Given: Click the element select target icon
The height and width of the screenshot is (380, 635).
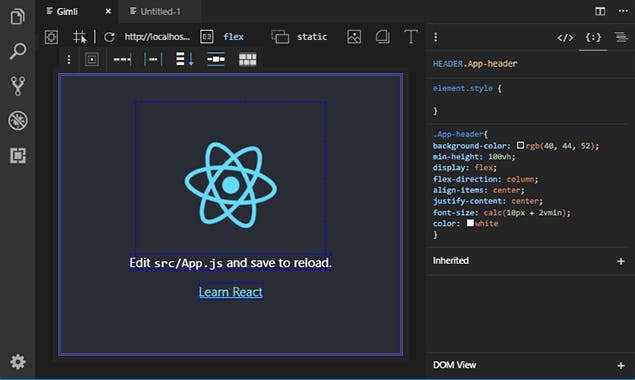Looking at the screenshot, I should 51,37.
